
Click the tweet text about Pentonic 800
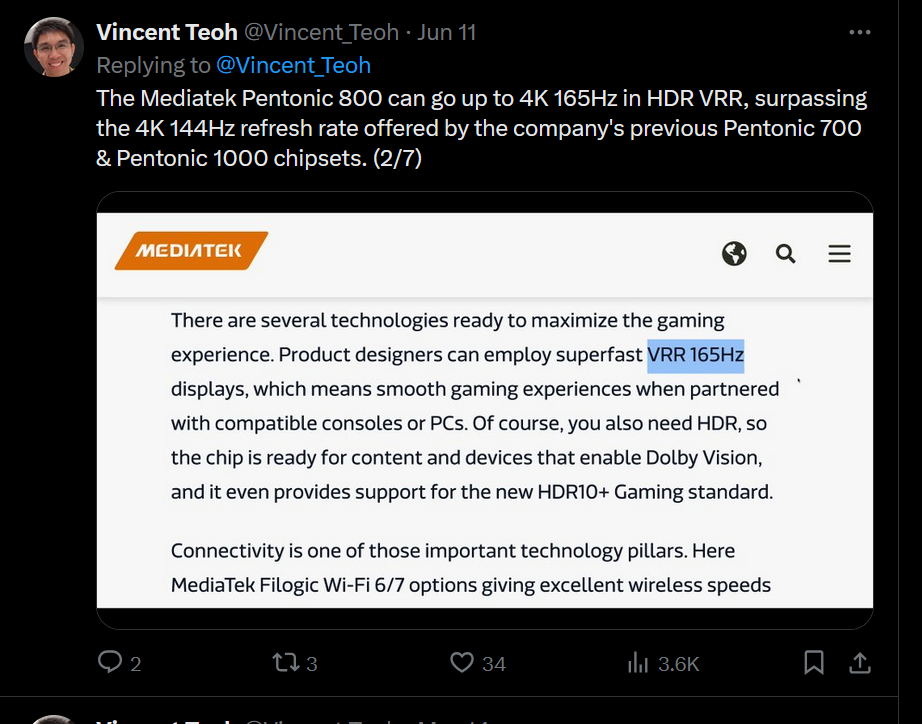point(480,128)
